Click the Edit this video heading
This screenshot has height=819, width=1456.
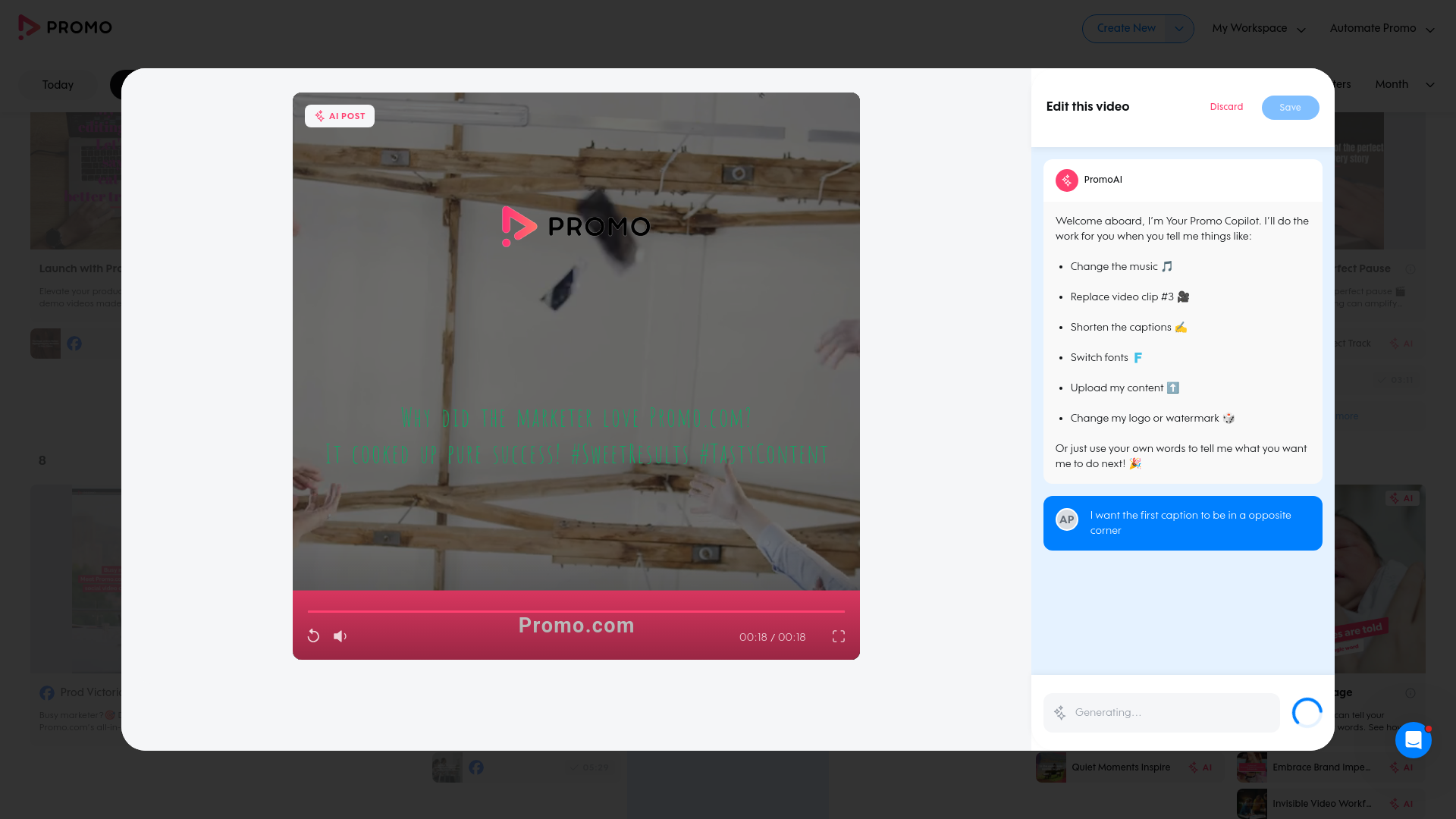pos(1087,107)
